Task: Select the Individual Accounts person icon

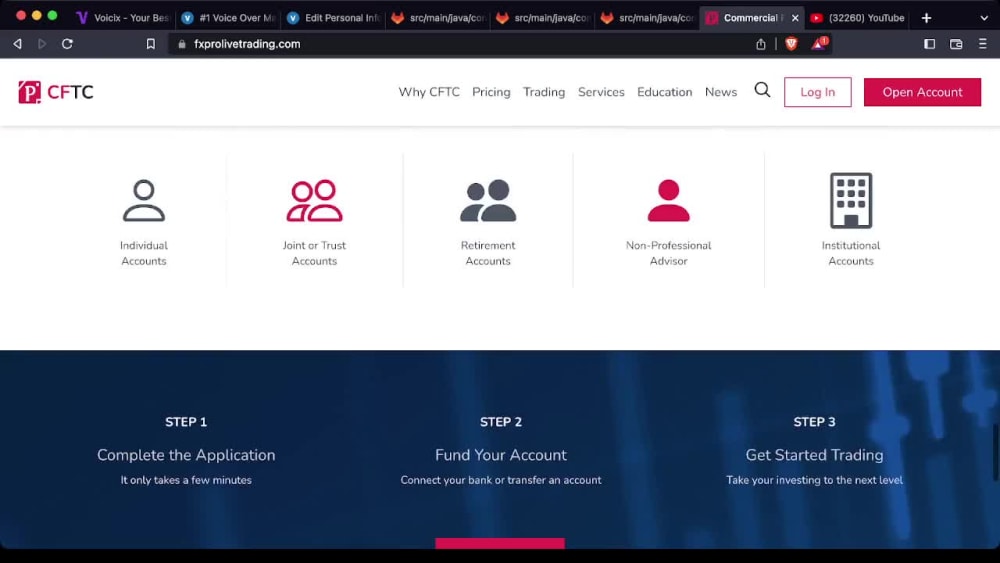Action: click(144, 200)
